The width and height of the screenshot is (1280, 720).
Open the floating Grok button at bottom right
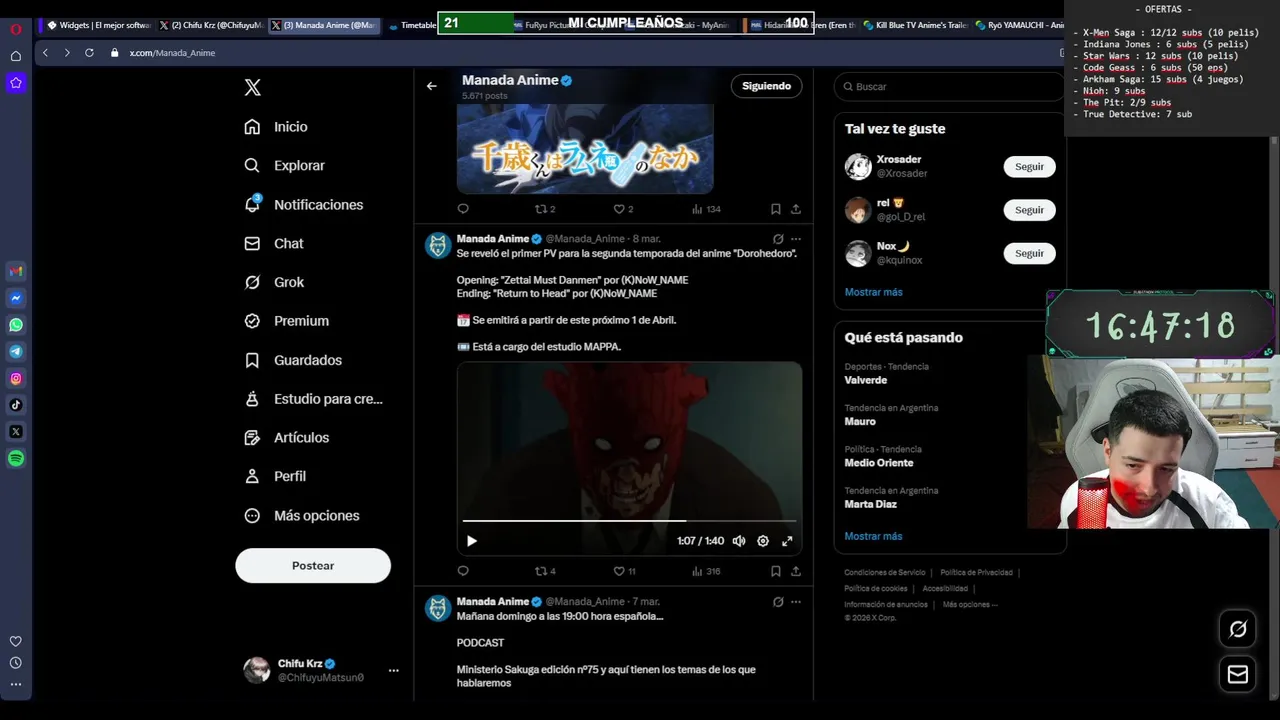pyautogui.click(x=1238, y=629)
